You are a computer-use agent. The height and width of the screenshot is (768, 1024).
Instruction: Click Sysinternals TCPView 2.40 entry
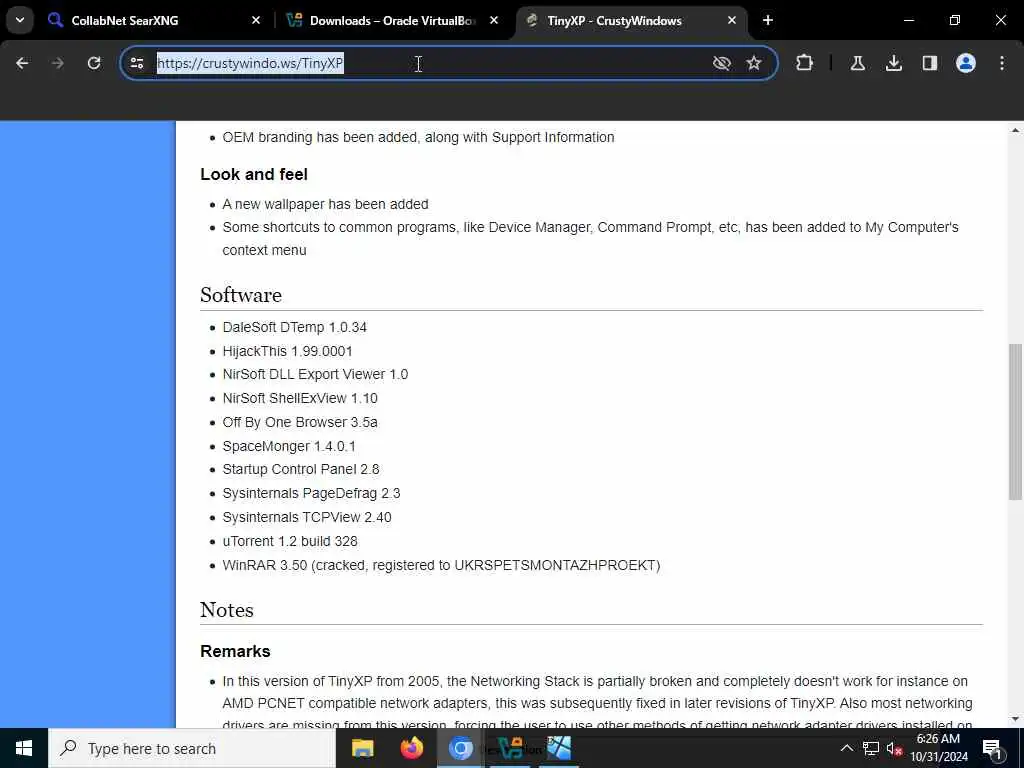coord(307,517)
